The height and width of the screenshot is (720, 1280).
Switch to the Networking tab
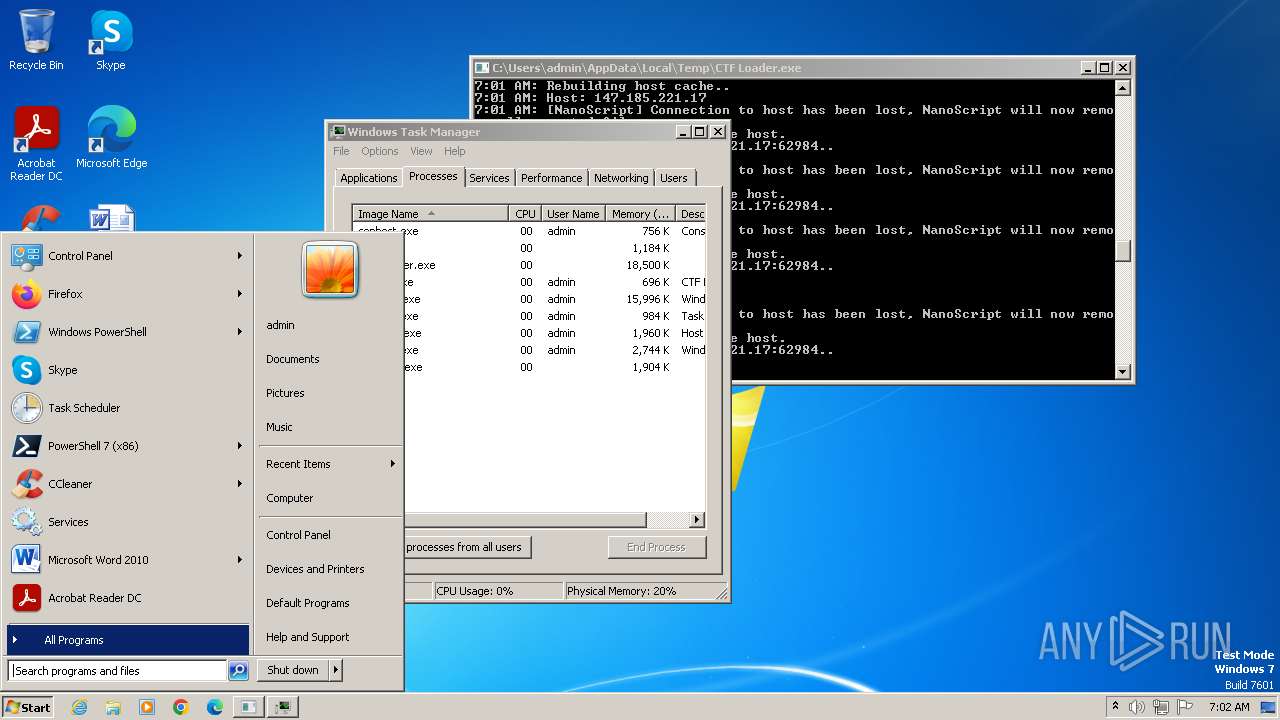(621, 178)
